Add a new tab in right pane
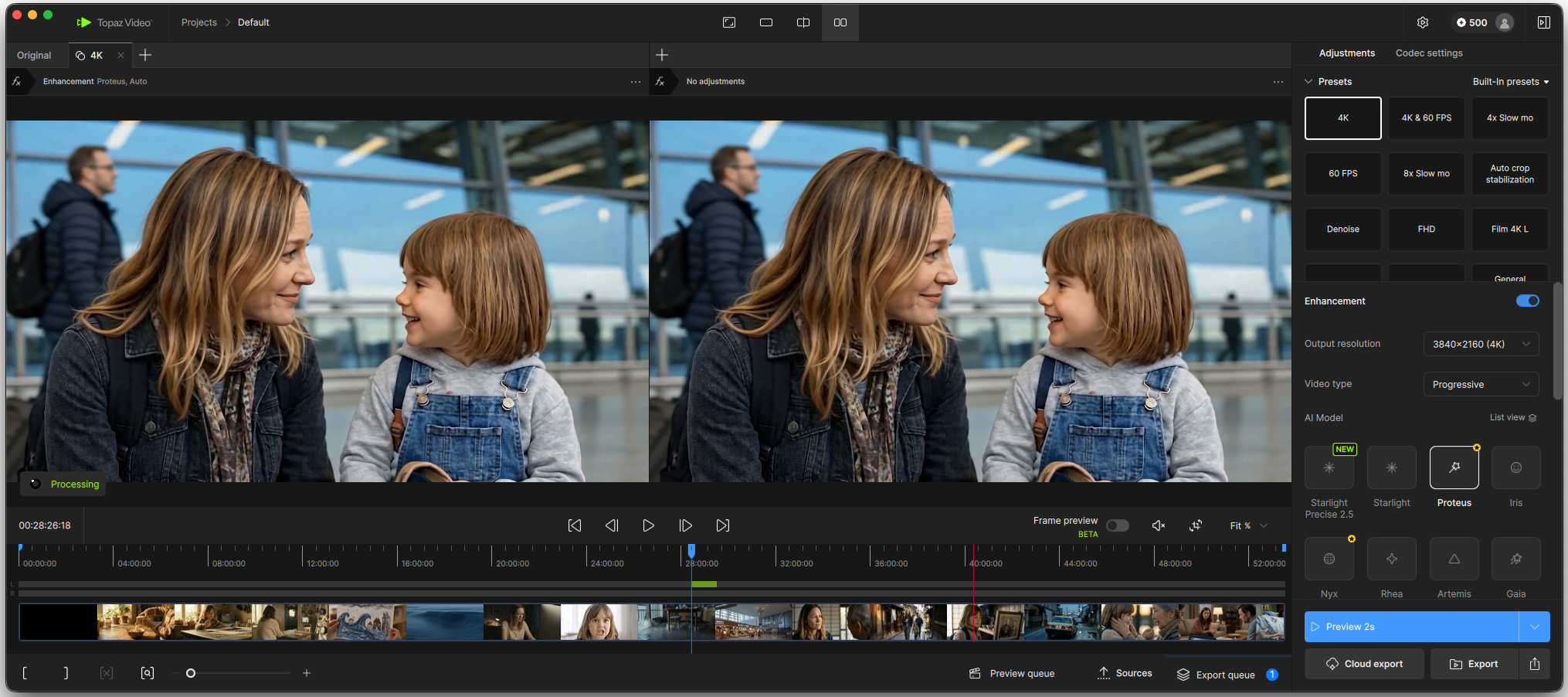Viewport: 1568px width, 697px height. point(662,55)
